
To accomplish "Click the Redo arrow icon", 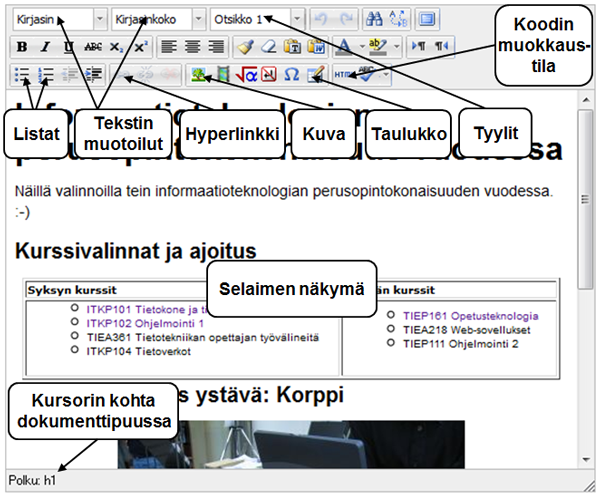I will coord(346,19).
